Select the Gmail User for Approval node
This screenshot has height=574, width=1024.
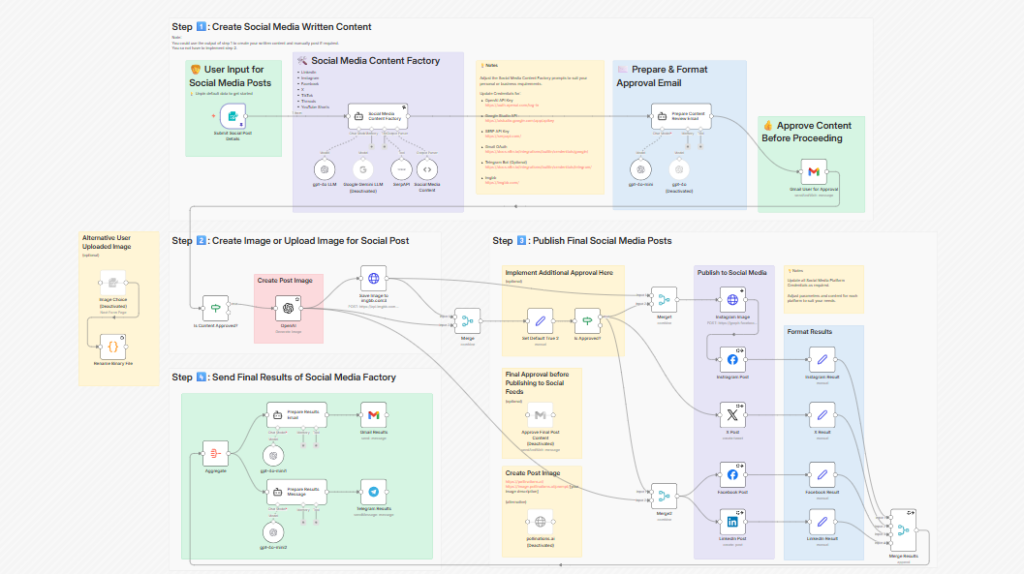click(814, 172)
